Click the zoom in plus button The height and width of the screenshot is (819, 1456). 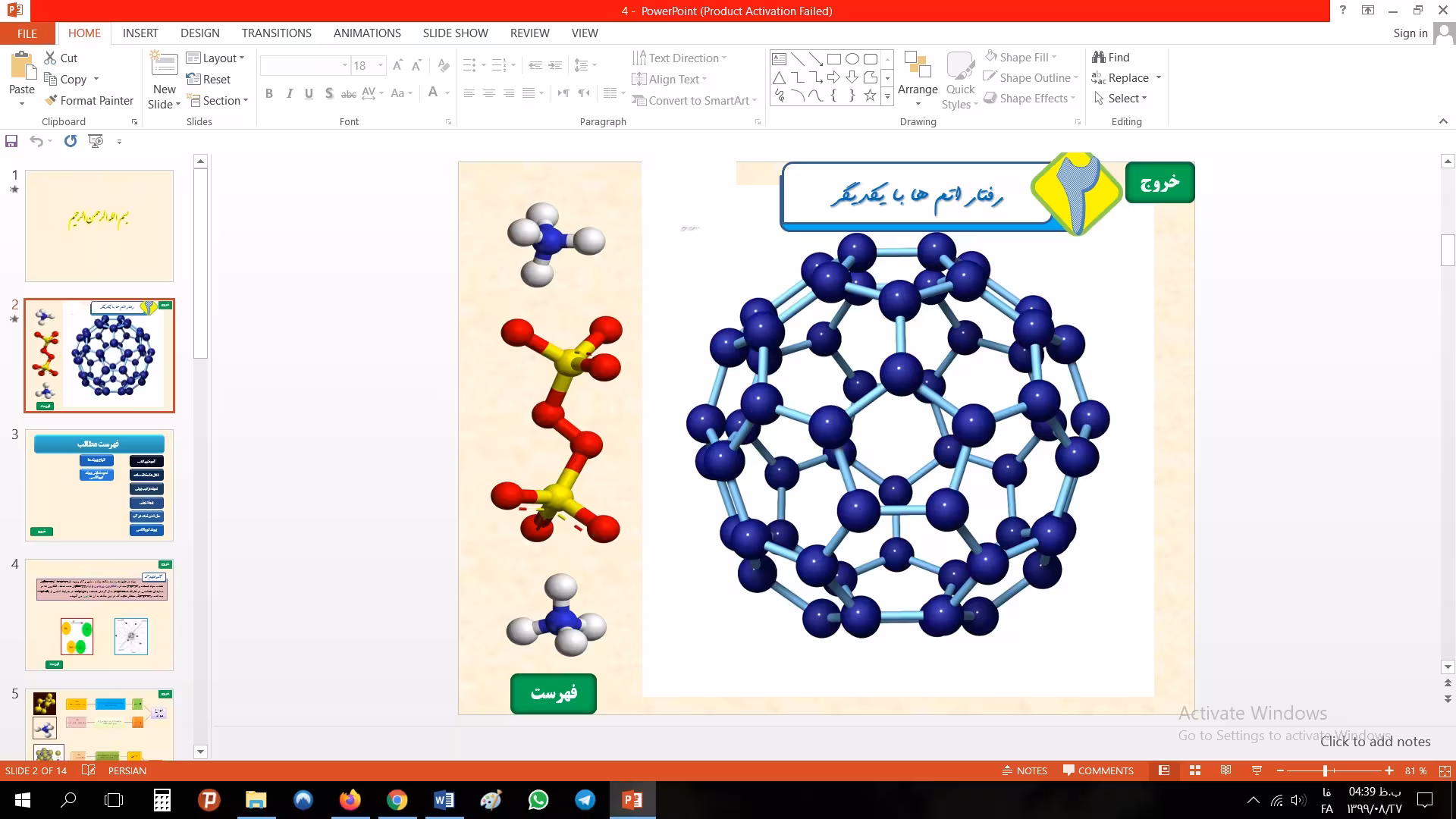tap(1389, 770)
